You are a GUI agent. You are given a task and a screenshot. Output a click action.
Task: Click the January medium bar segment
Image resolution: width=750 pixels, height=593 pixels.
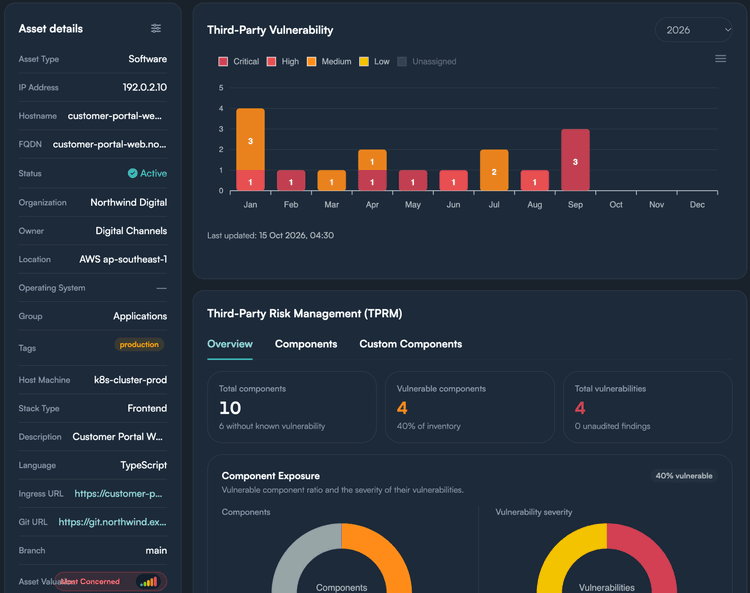250,139
